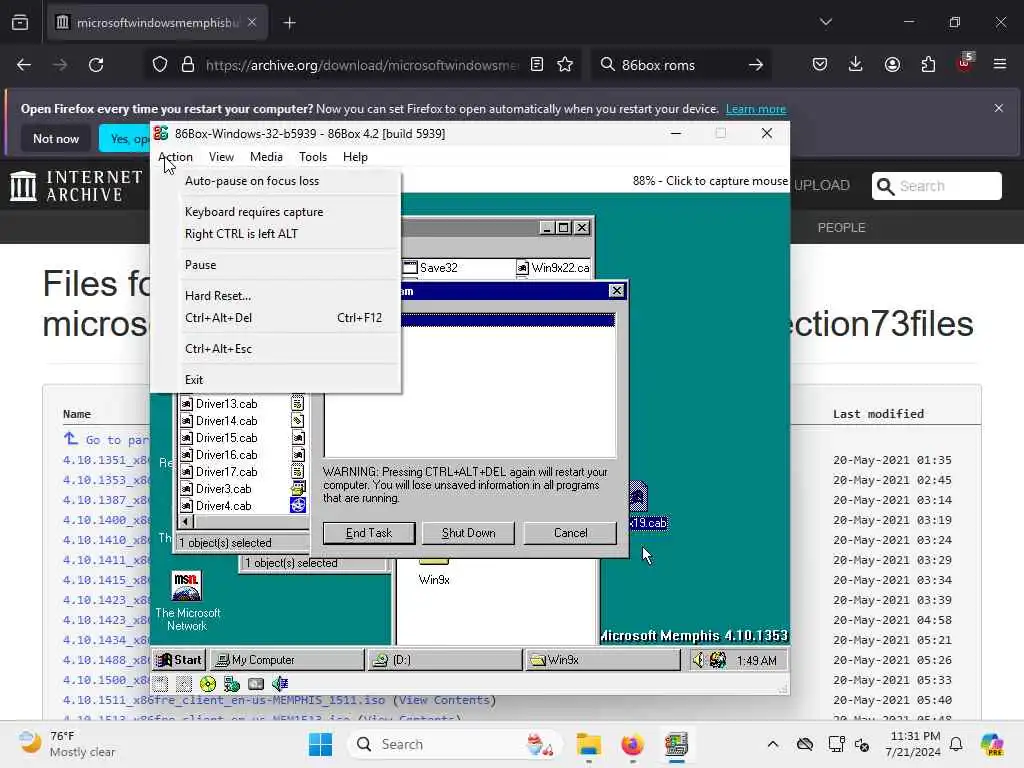Open the Media menu in 86Box
This screenshot has width=1024, height=768.
tap(266, 157)
